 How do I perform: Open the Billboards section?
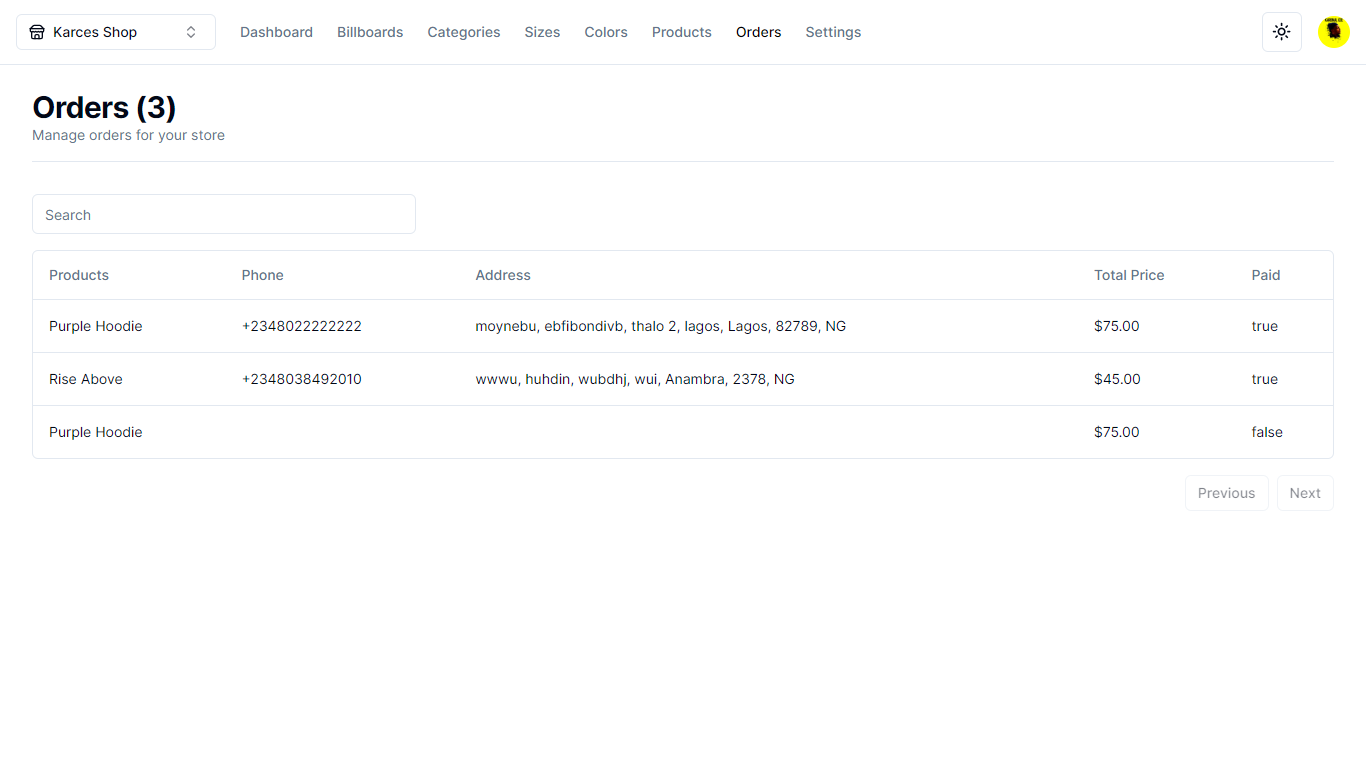370,32
